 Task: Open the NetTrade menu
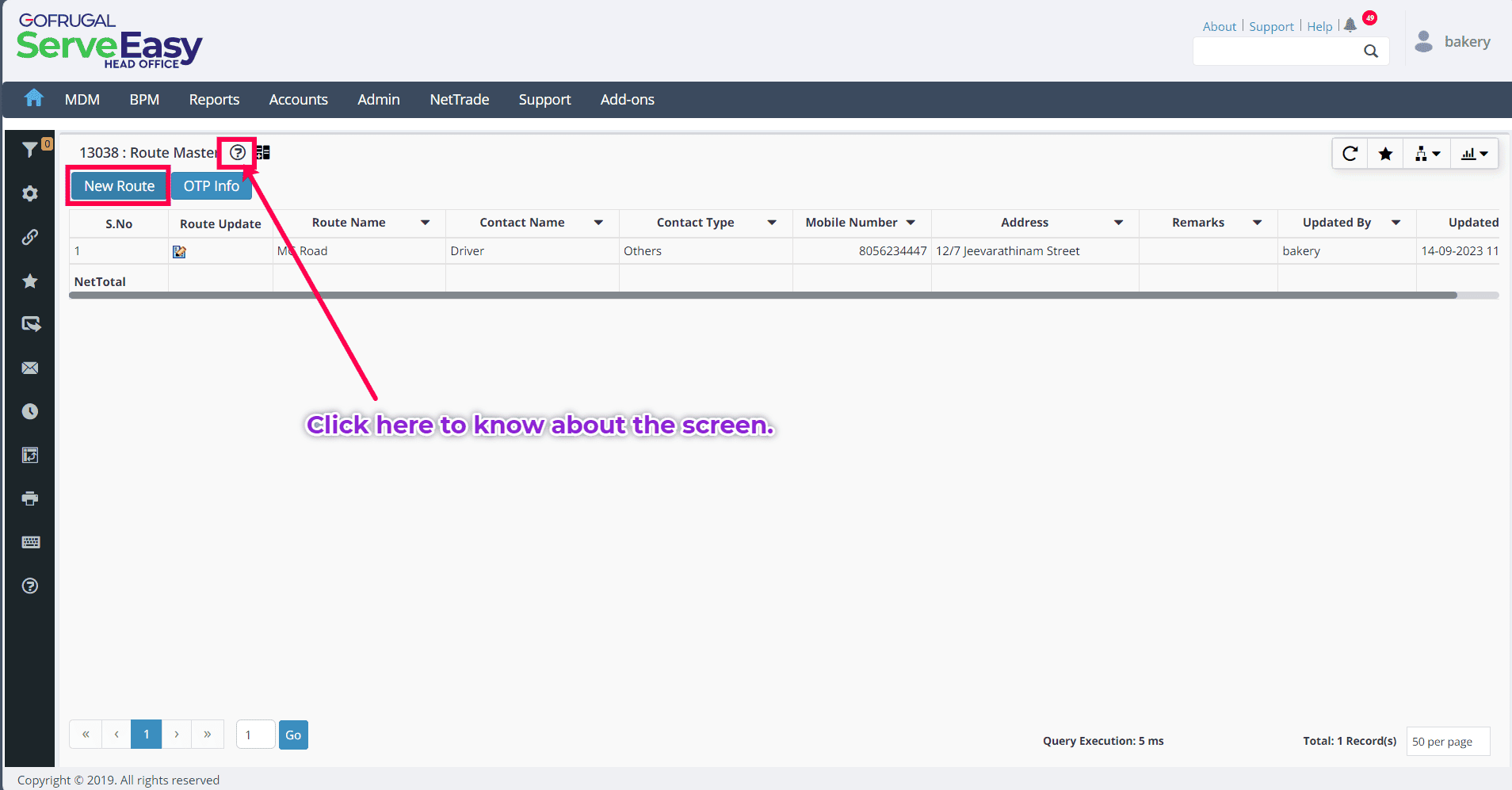pyautogui.click(x=460, y=99)
